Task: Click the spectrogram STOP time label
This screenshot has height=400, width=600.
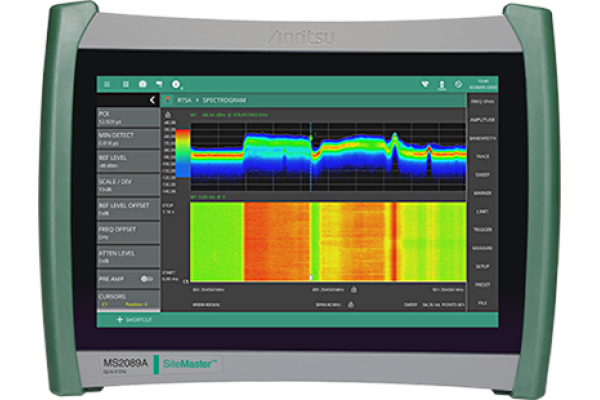Action: (x=168, y=209)
